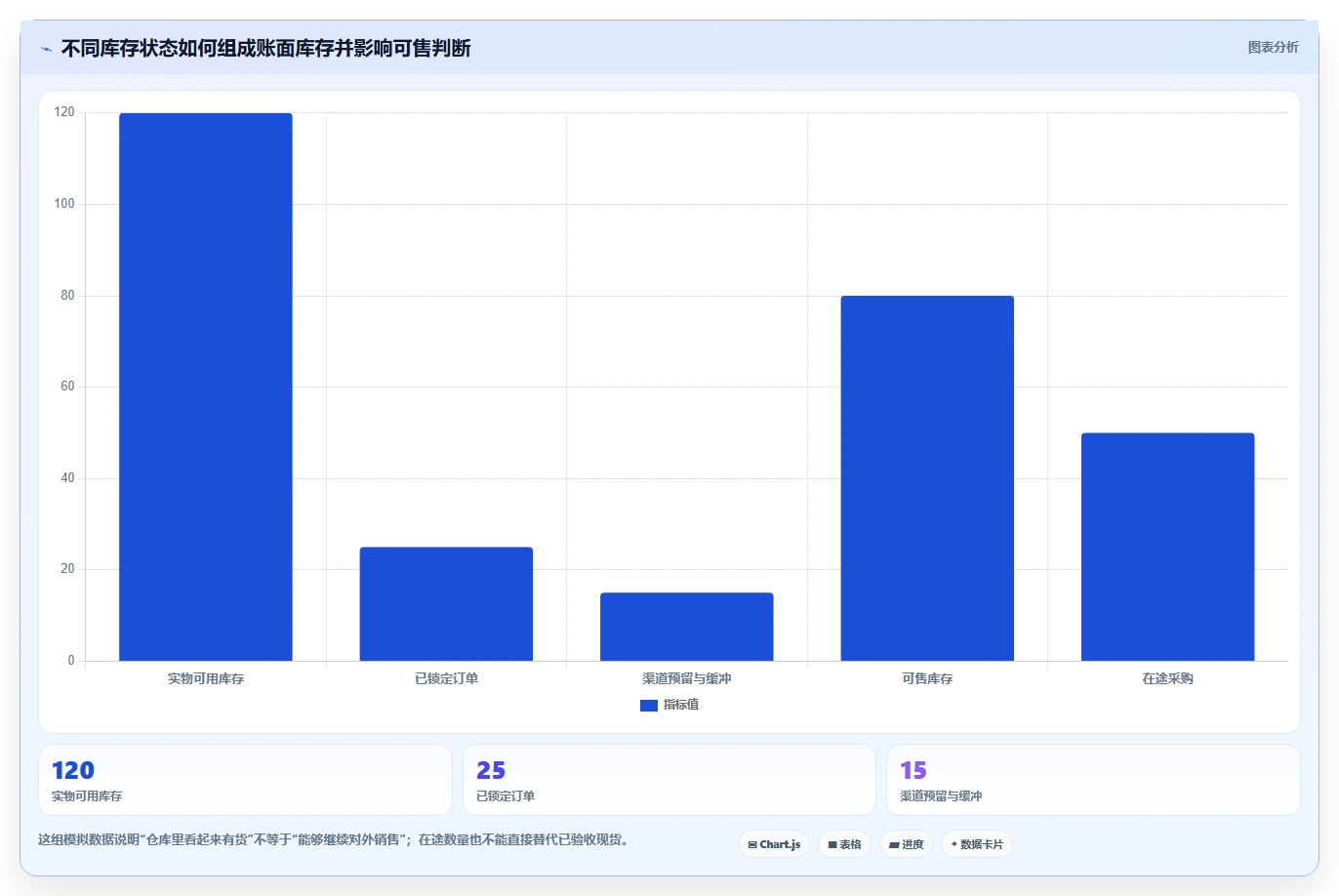Click the 已锁定订单 x-axis label
The image size is (1339, 896).
pyautogui.click(x=446, y=678)
